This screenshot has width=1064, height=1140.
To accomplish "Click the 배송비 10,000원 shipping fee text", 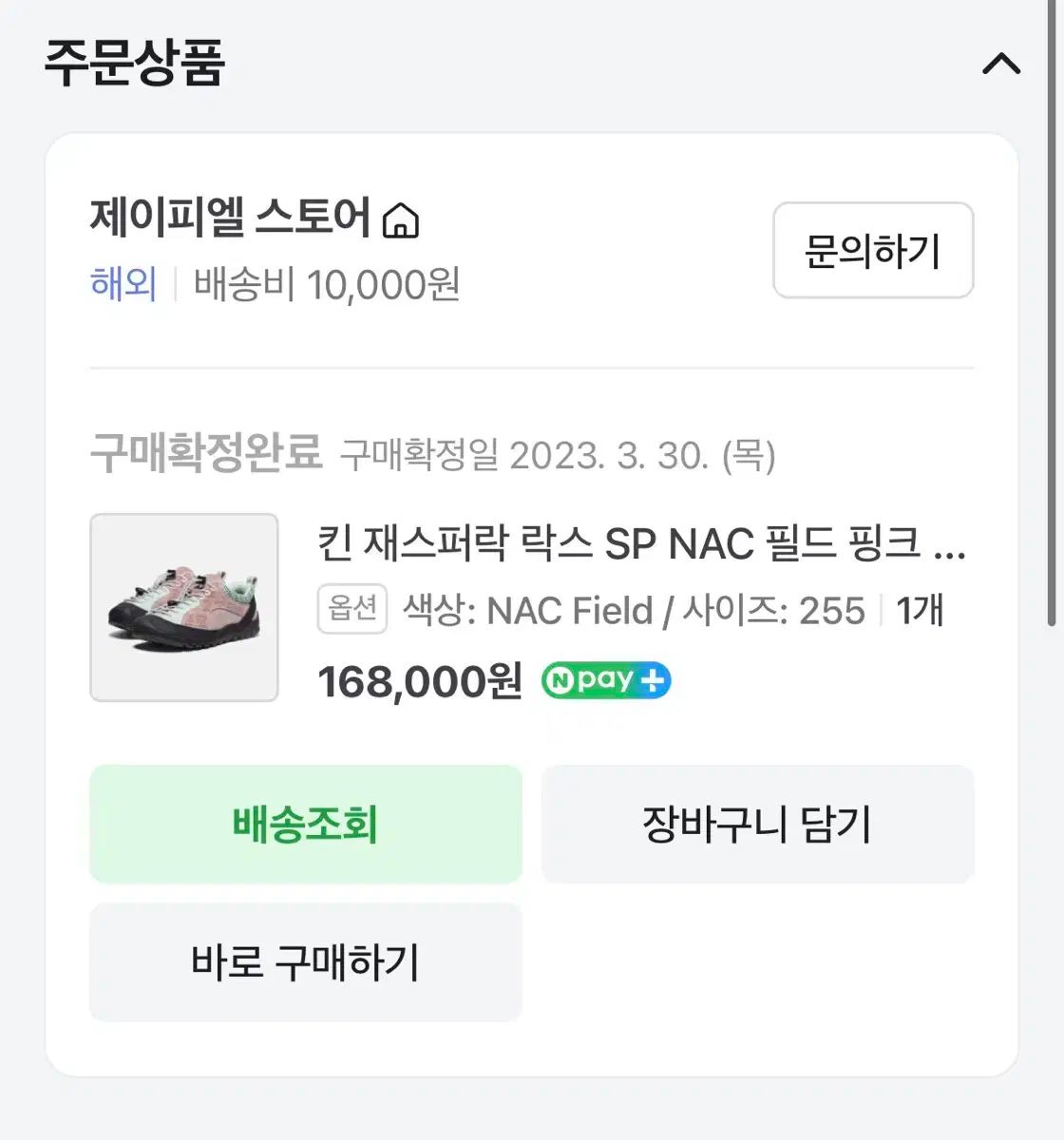I will click(x=327, y=284).
